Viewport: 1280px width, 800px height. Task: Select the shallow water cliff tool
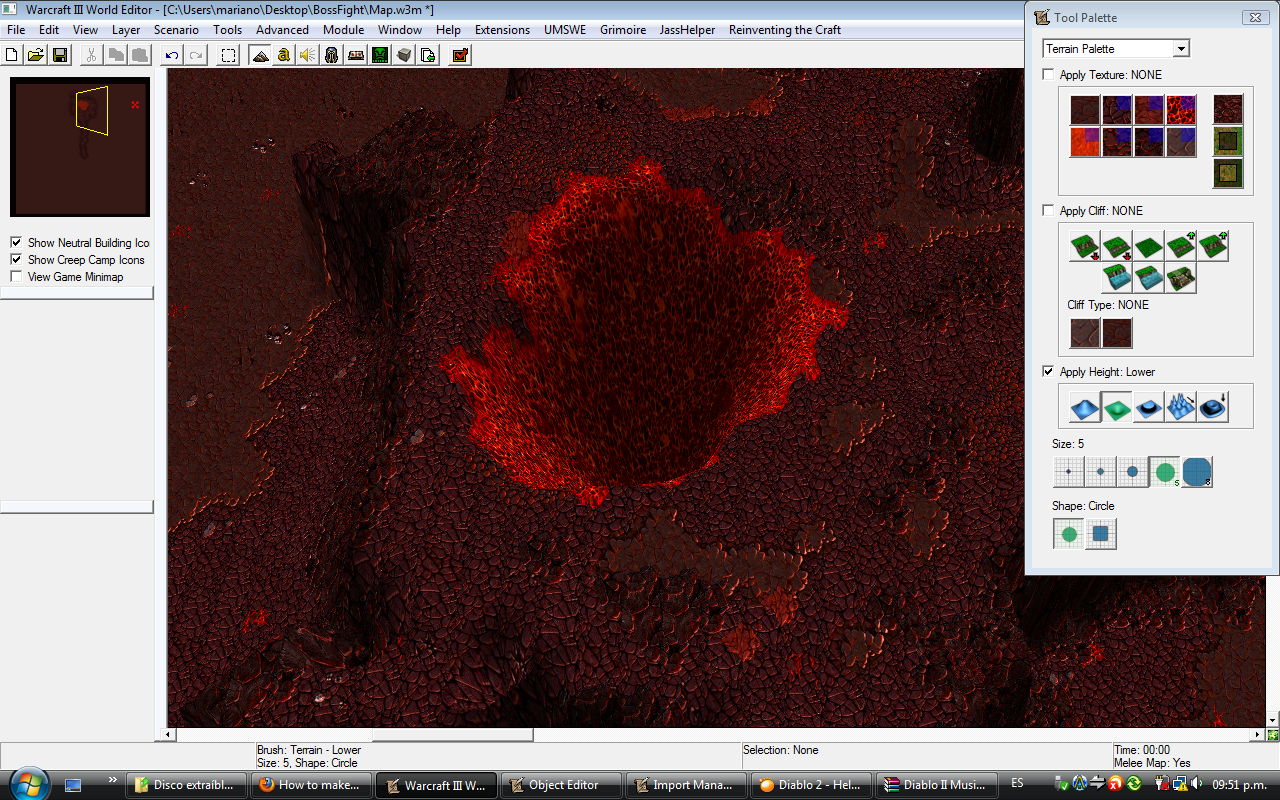coord(1148,278)
